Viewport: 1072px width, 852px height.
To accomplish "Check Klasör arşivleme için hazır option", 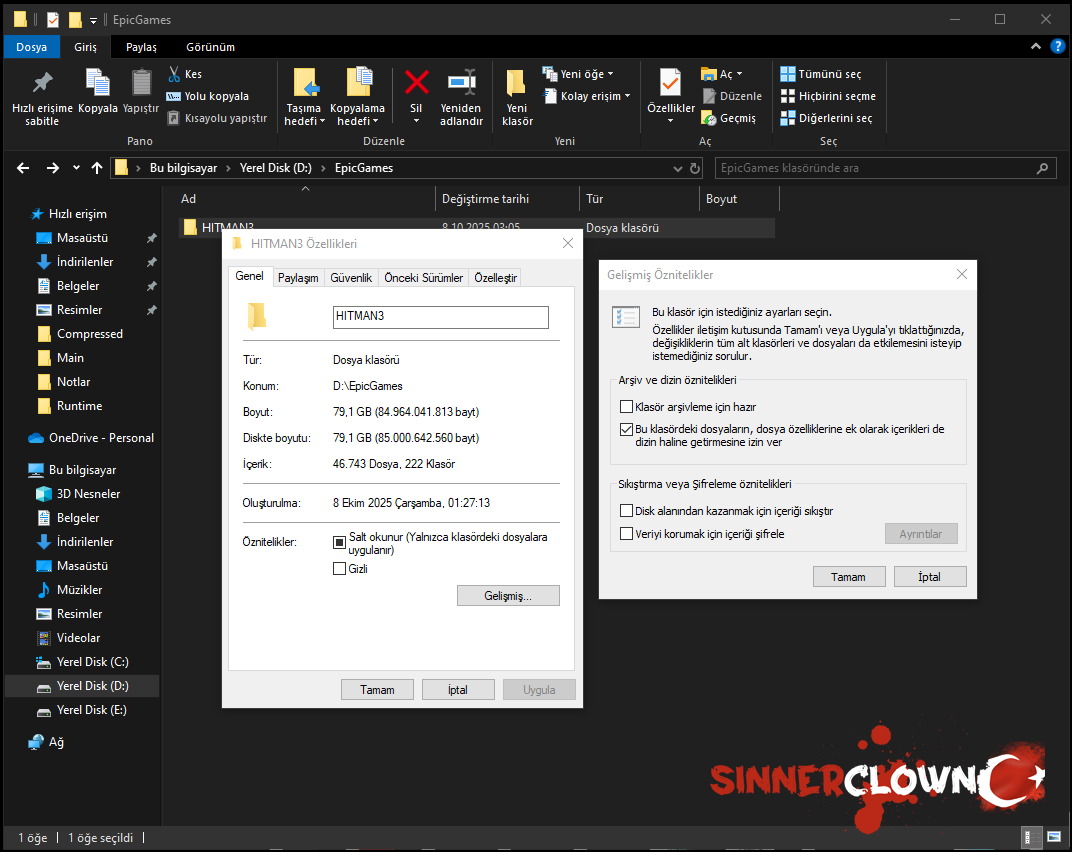I will [x=627, y=407].
